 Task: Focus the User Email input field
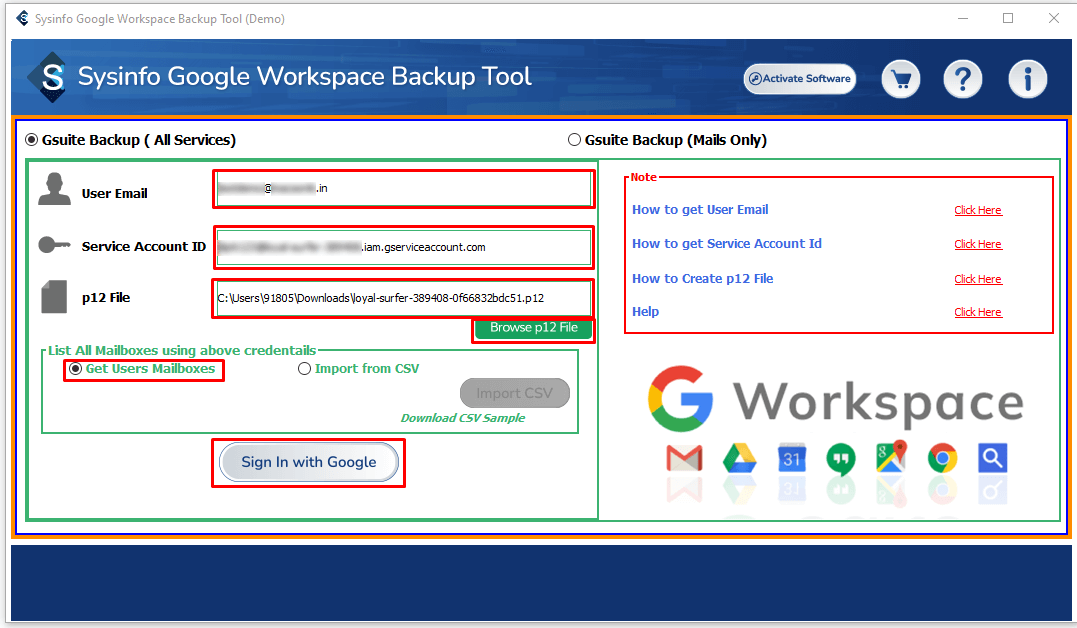point(403,188)
